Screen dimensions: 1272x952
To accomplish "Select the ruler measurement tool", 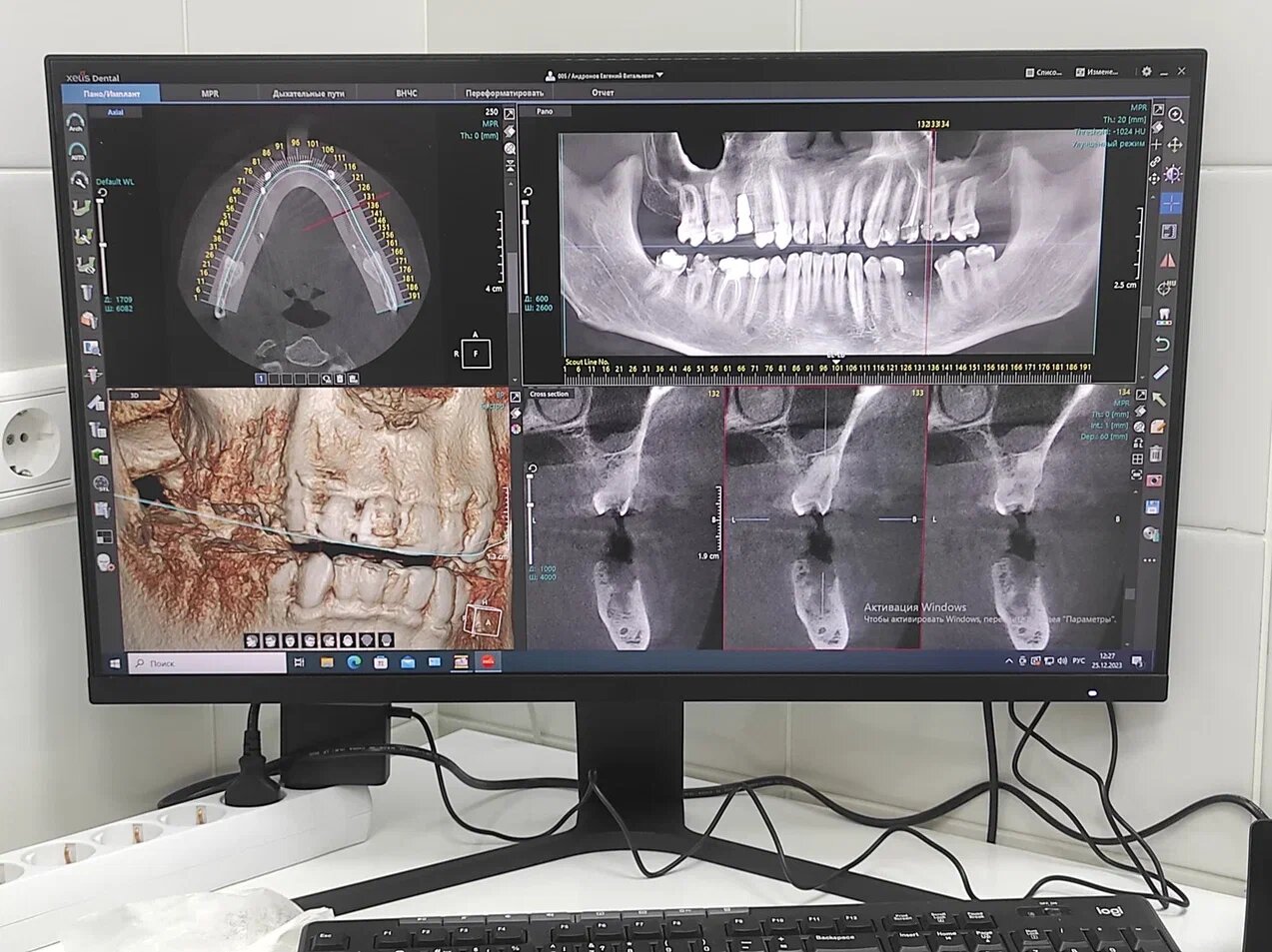I will click(x=1161, y=373).
